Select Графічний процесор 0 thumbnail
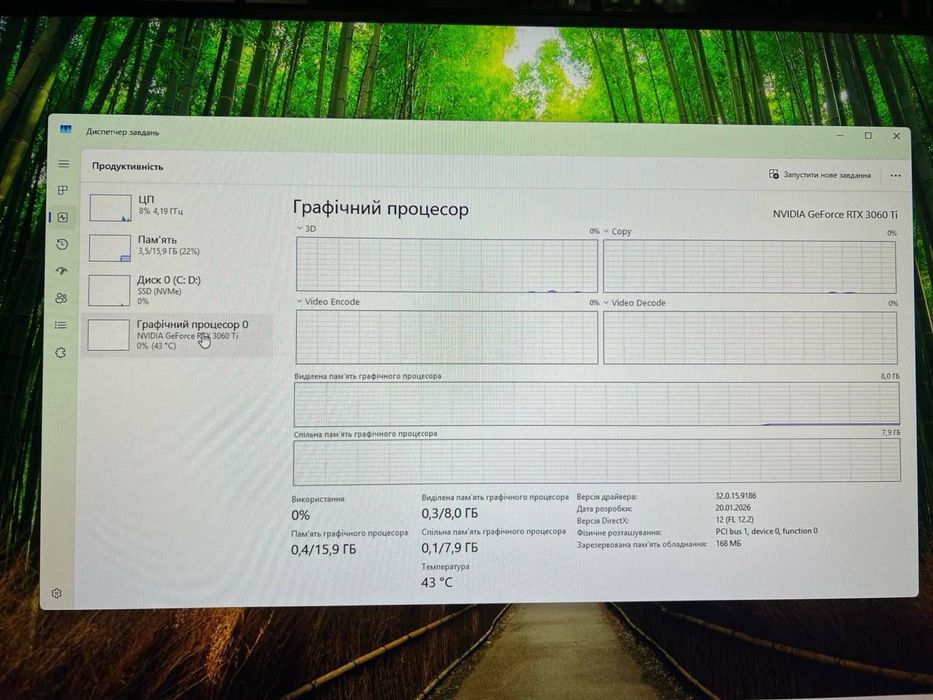 [108, 335]
